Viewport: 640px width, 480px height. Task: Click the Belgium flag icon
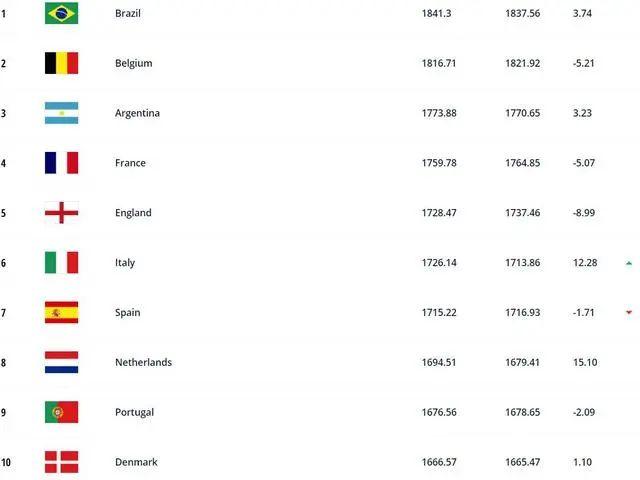(61, 63)
